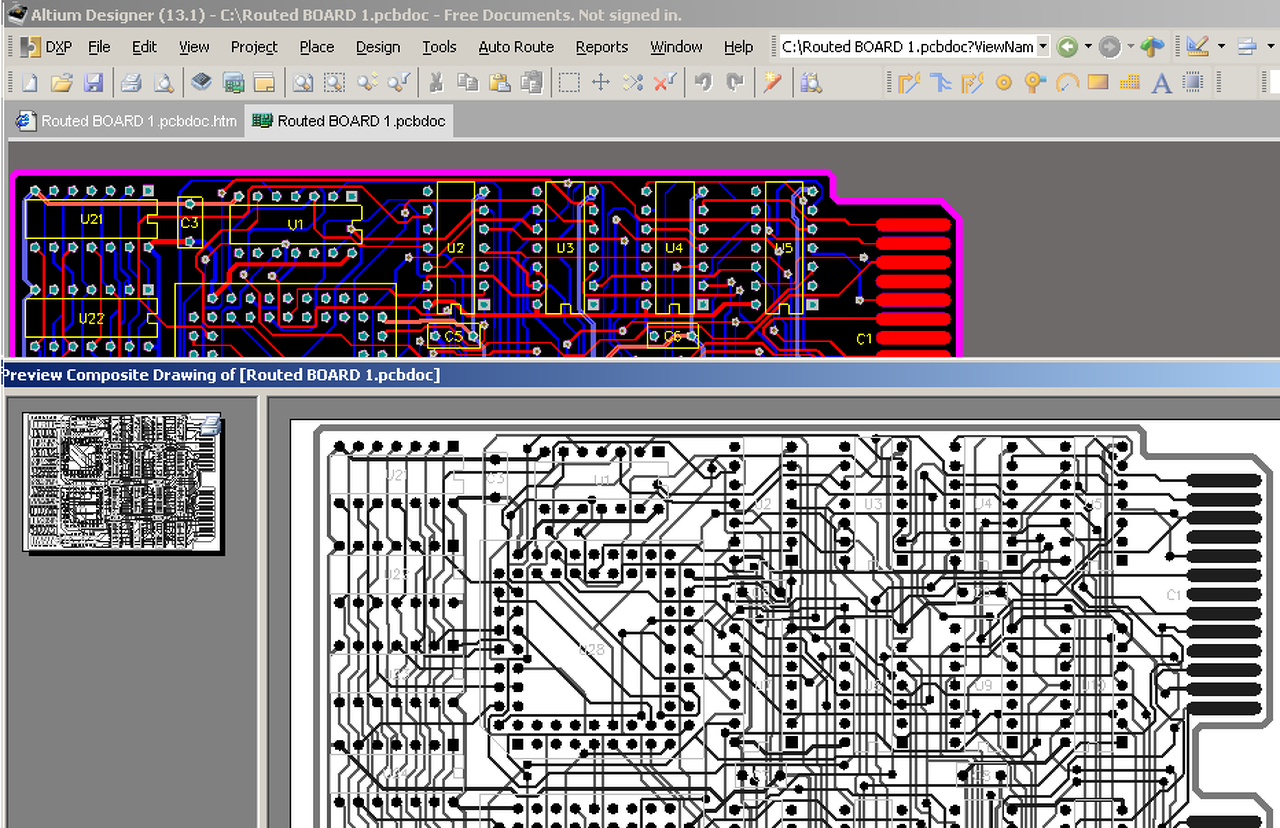Open the Tools menu
Screen dimensions: 1280x828
tap(439, 46)
